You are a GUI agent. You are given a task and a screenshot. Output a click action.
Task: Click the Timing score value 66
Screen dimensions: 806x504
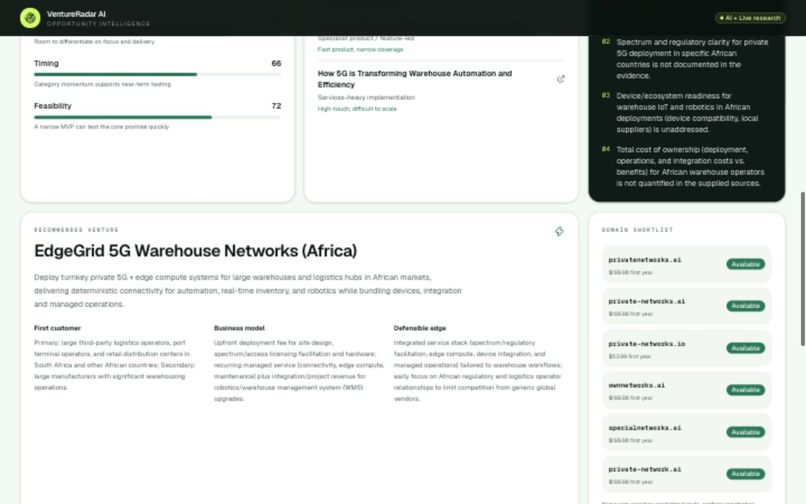[276, 63]
